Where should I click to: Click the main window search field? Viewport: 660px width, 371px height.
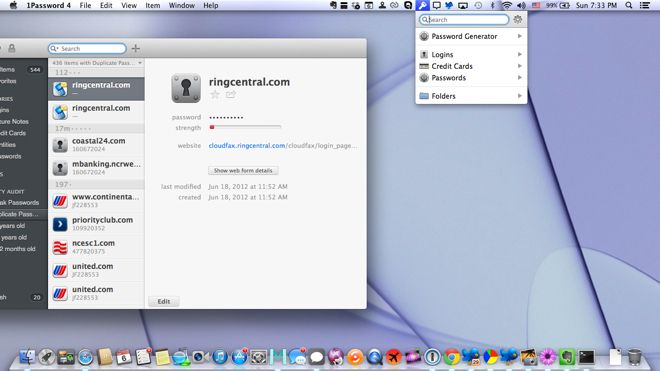[x=87, y=48]
